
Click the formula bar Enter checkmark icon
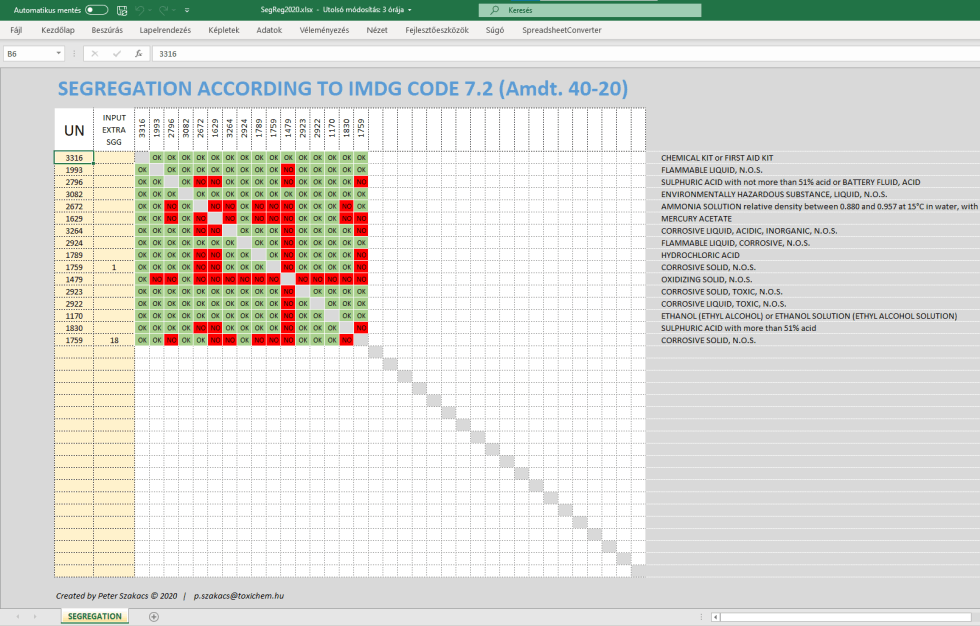click(x=116, y=54)
